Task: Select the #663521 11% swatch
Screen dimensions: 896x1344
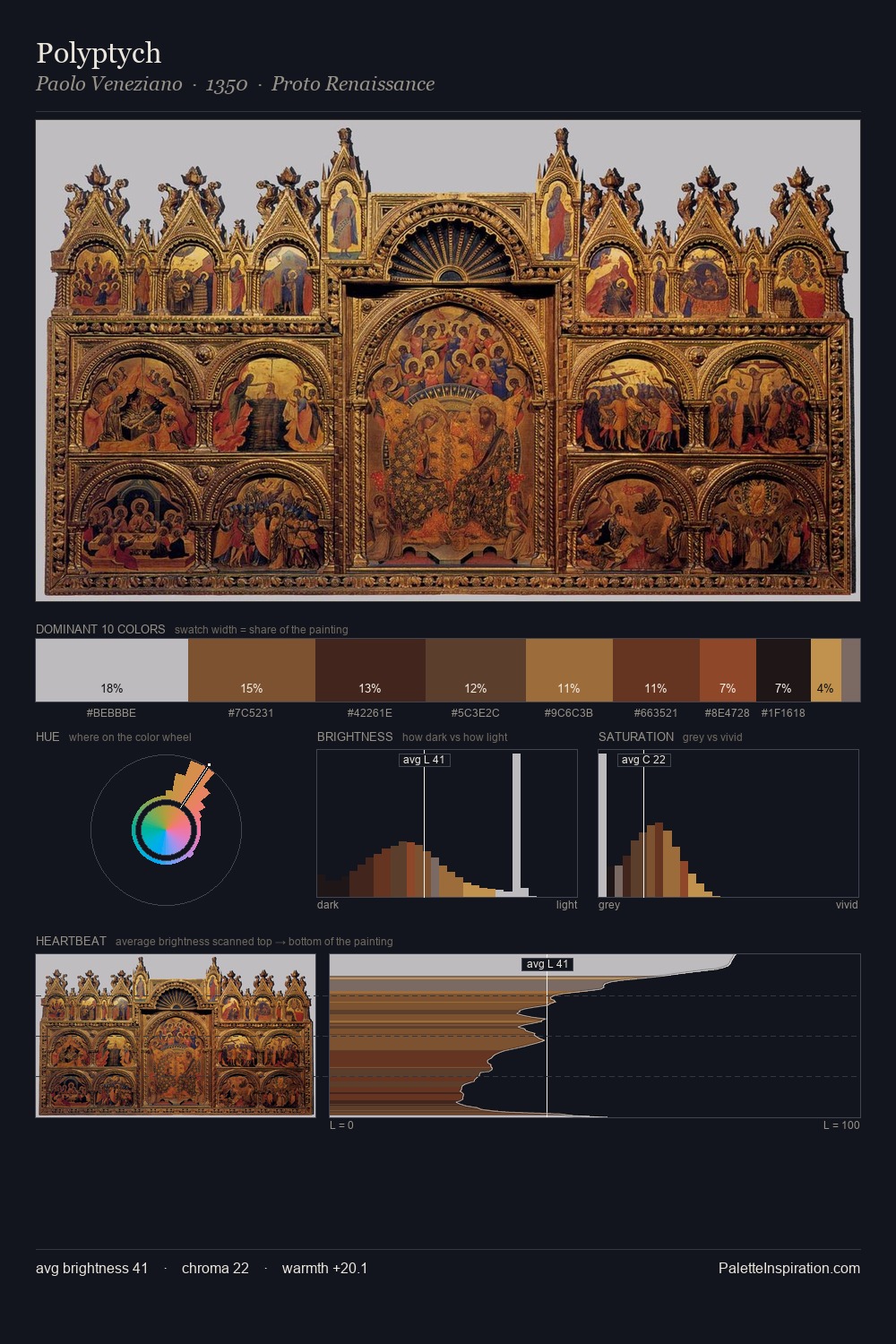Action: (656, 669)
